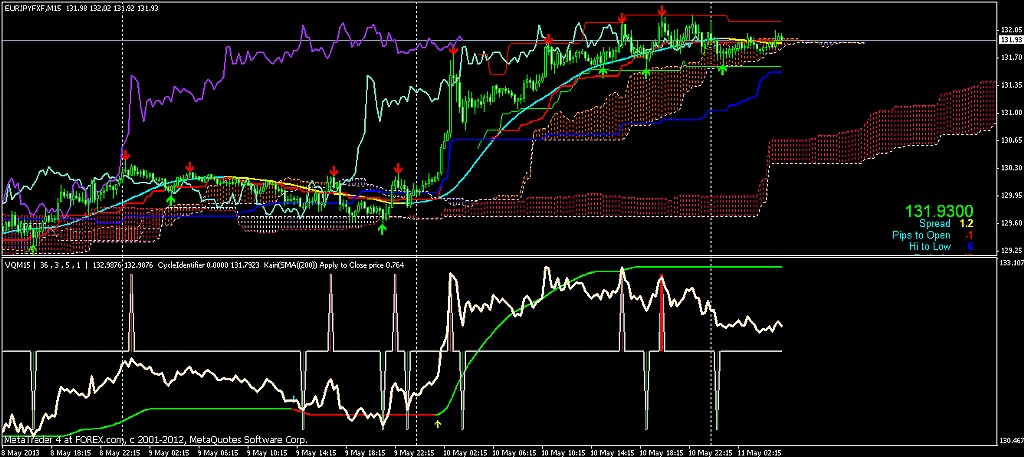Image resolution: width=1024 pixels, height=457 pixels.
Task: Click the red-filled spike in the CycleIdentifier panel
Action: tap(662, 313)
